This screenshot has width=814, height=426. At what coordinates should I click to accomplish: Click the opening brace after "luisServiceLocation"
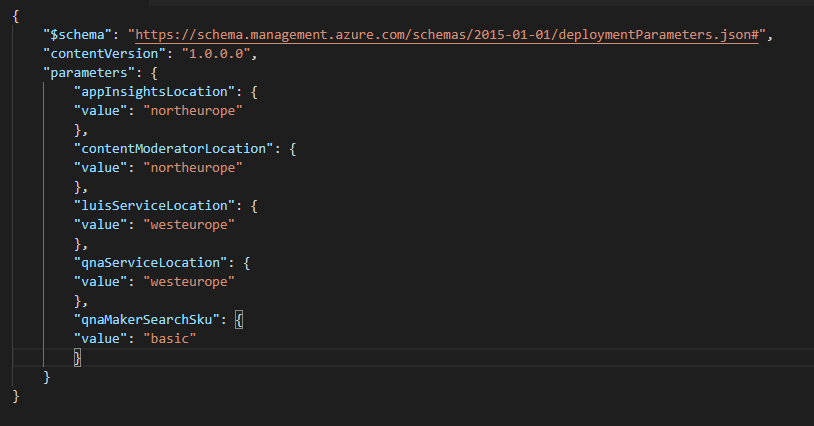pos(254,206)
